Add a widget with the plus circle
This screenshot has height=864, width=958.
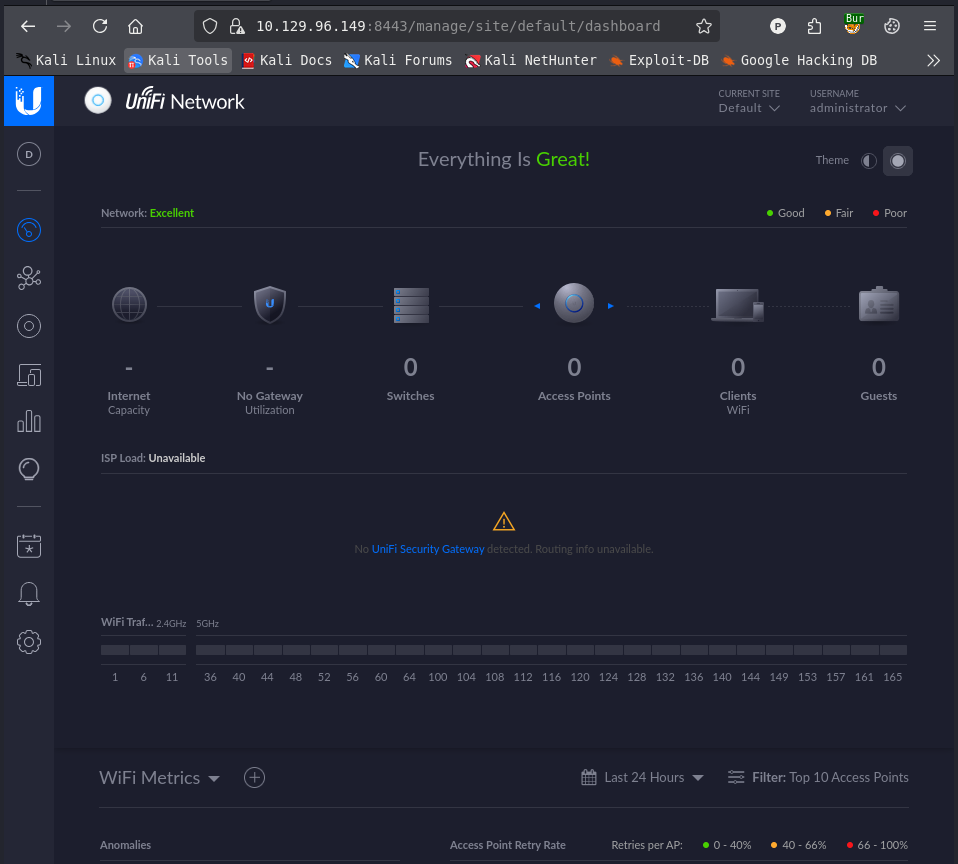254,777
